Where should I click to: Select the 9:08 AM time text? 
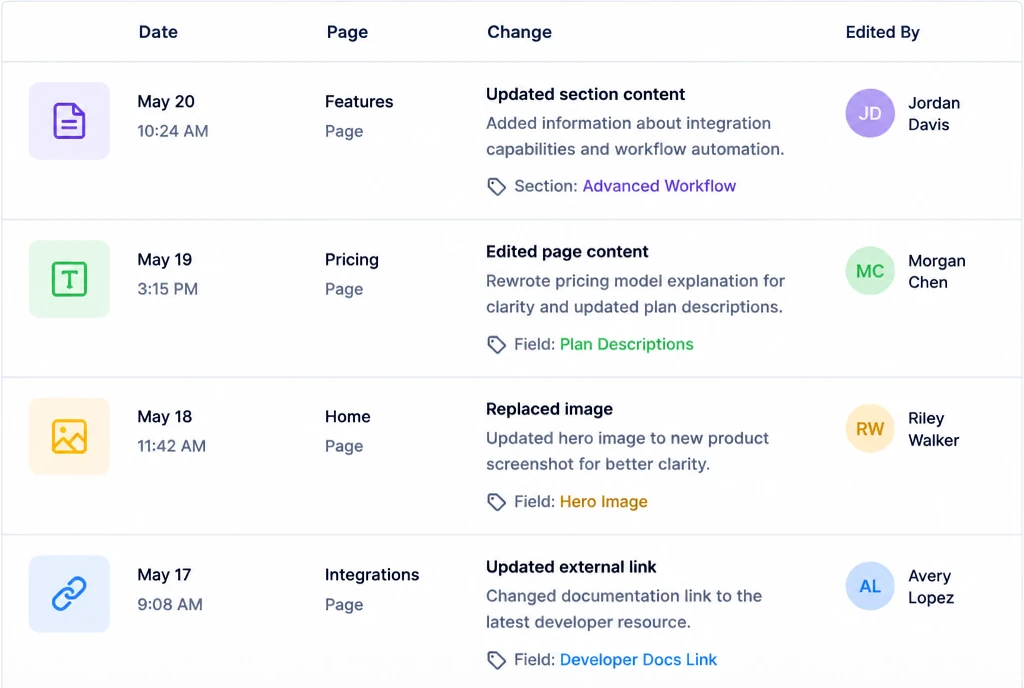click(170, 604)
